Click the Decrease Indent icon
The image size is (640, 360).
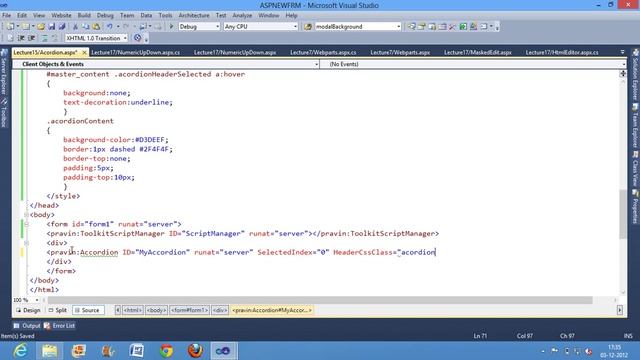(21, 38)
